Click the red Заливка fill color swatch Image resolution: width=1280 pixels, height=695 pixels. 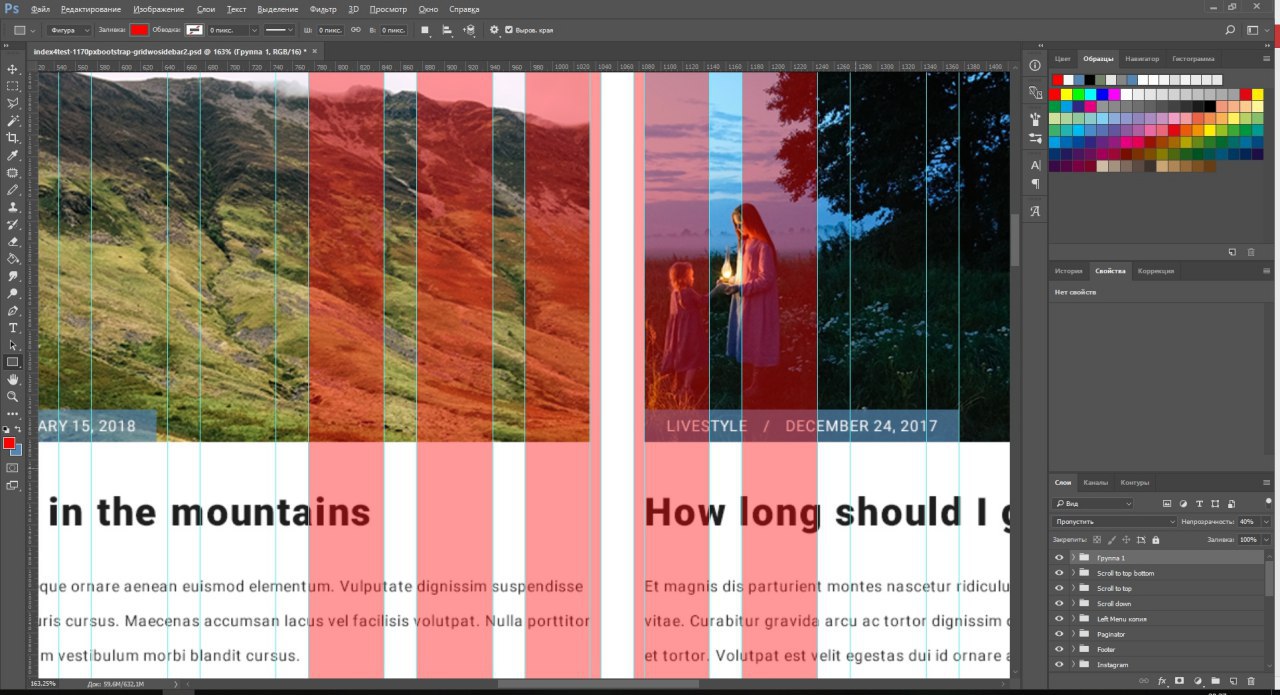(138, 30)
